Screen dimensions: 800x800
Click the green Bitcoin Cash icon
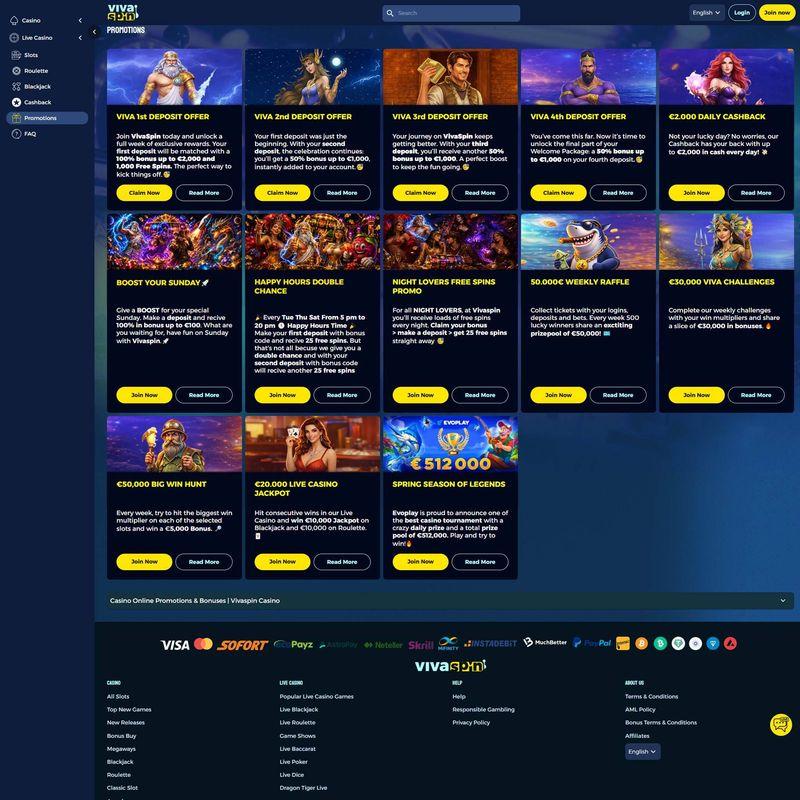coord(660,643)
